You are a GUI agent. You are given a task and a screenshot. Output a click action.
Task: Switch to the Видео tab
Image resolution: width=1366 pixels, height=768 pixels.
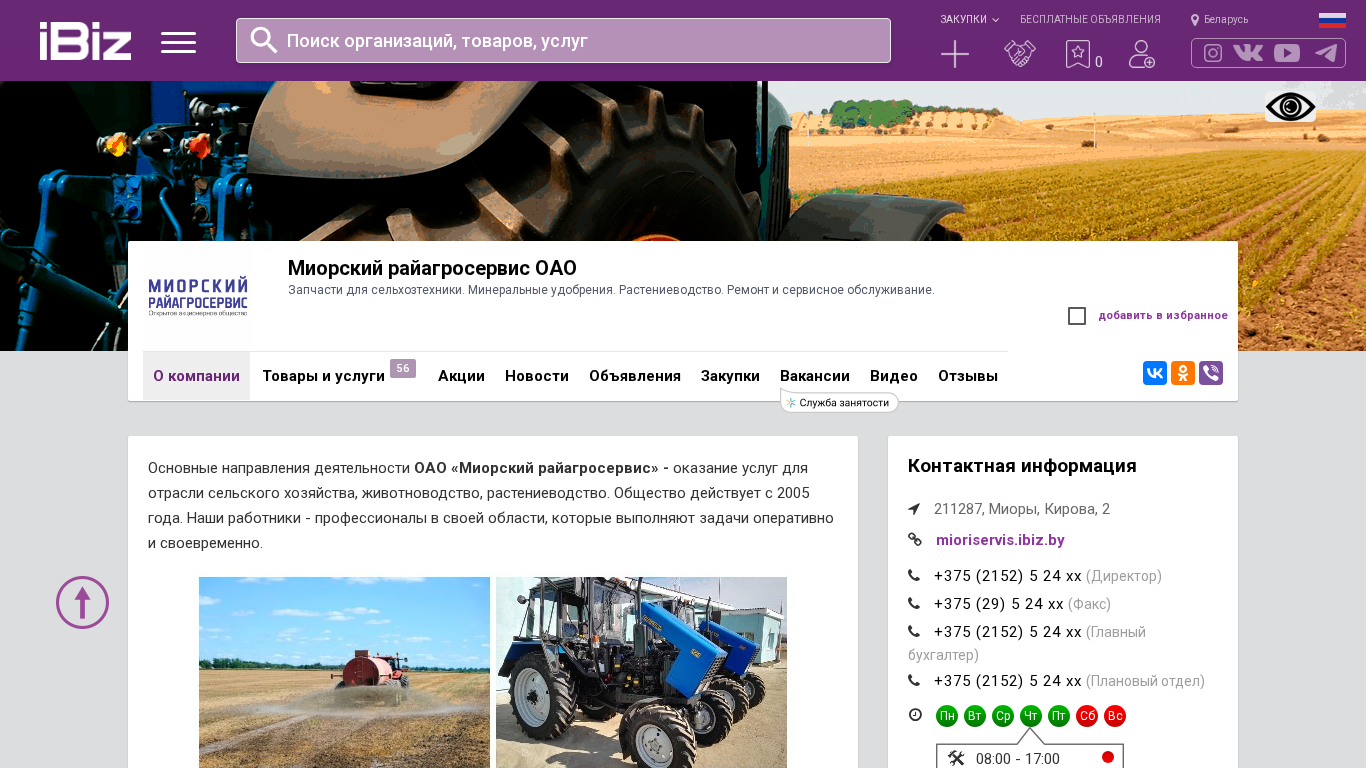click(894, 376)
